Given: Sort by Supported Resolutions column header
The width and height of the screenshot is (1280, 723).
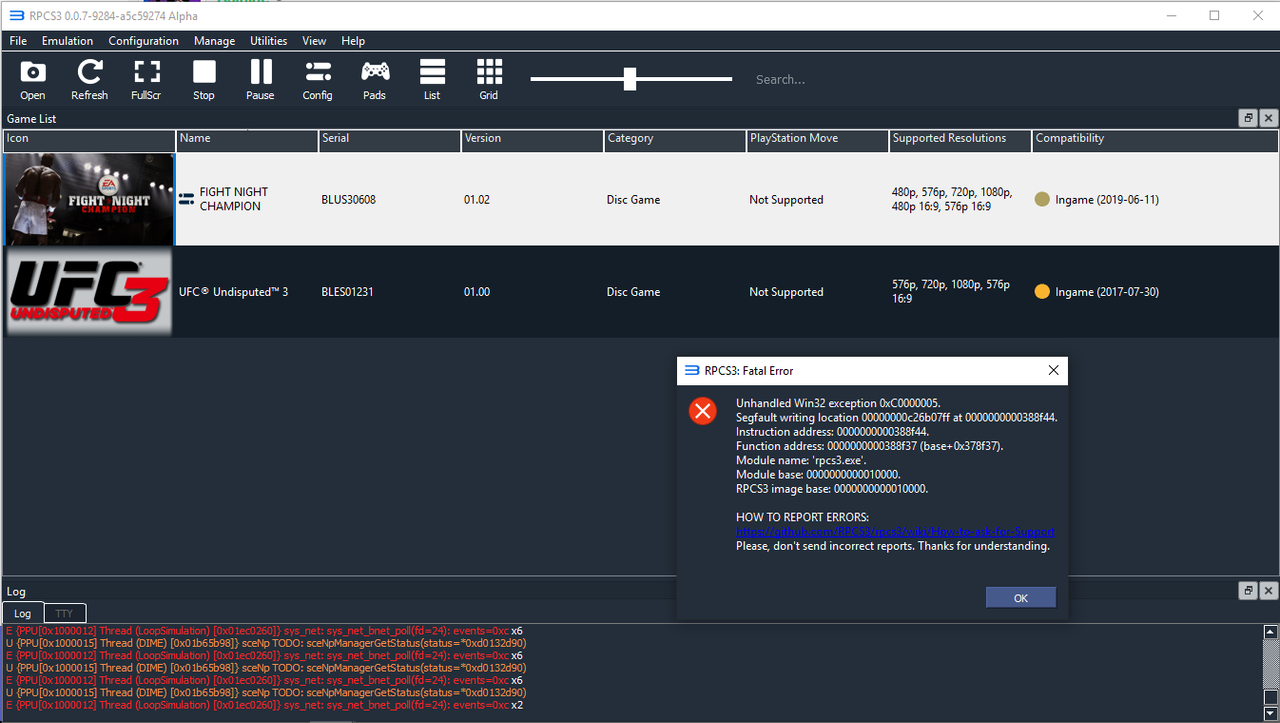Looking at the screenshot, I should (960, 139).
